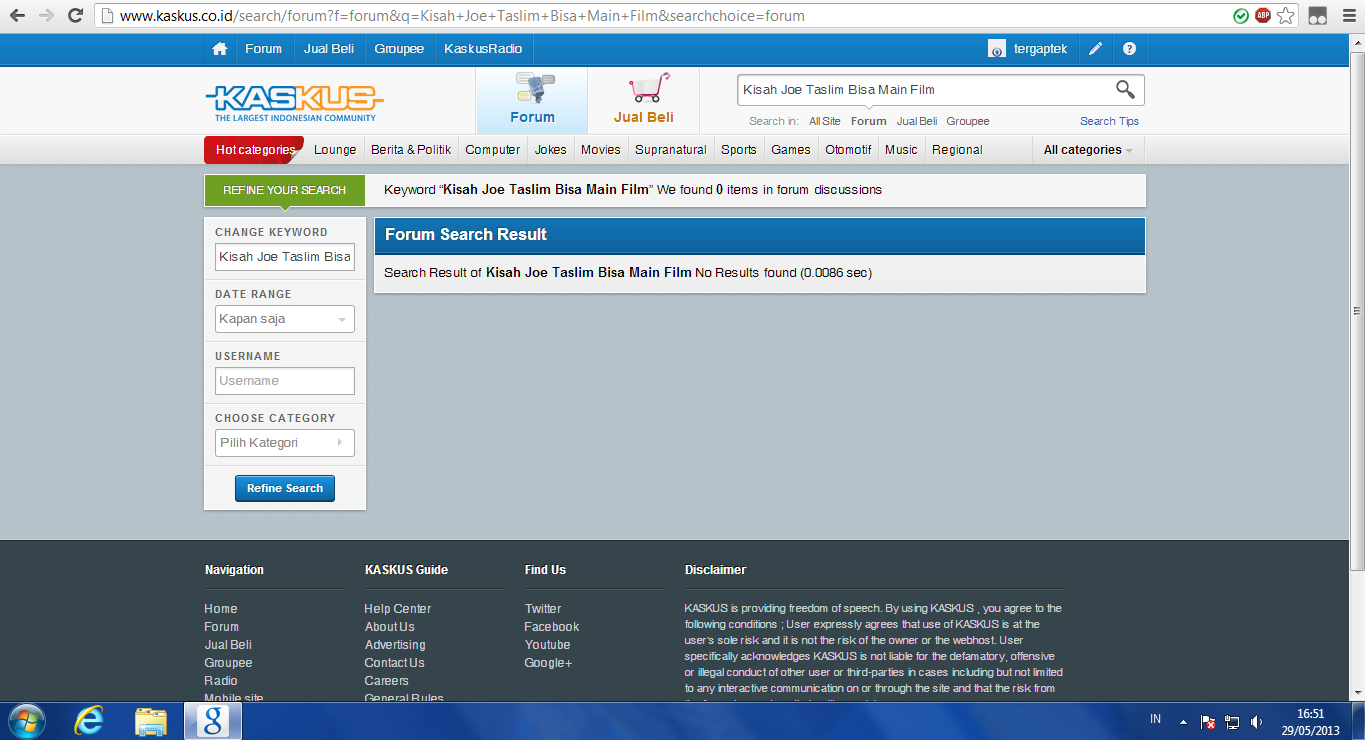Open the Search Tips link
The height and width of the screenshot is (740, 1365).
tap(1109, 121)
